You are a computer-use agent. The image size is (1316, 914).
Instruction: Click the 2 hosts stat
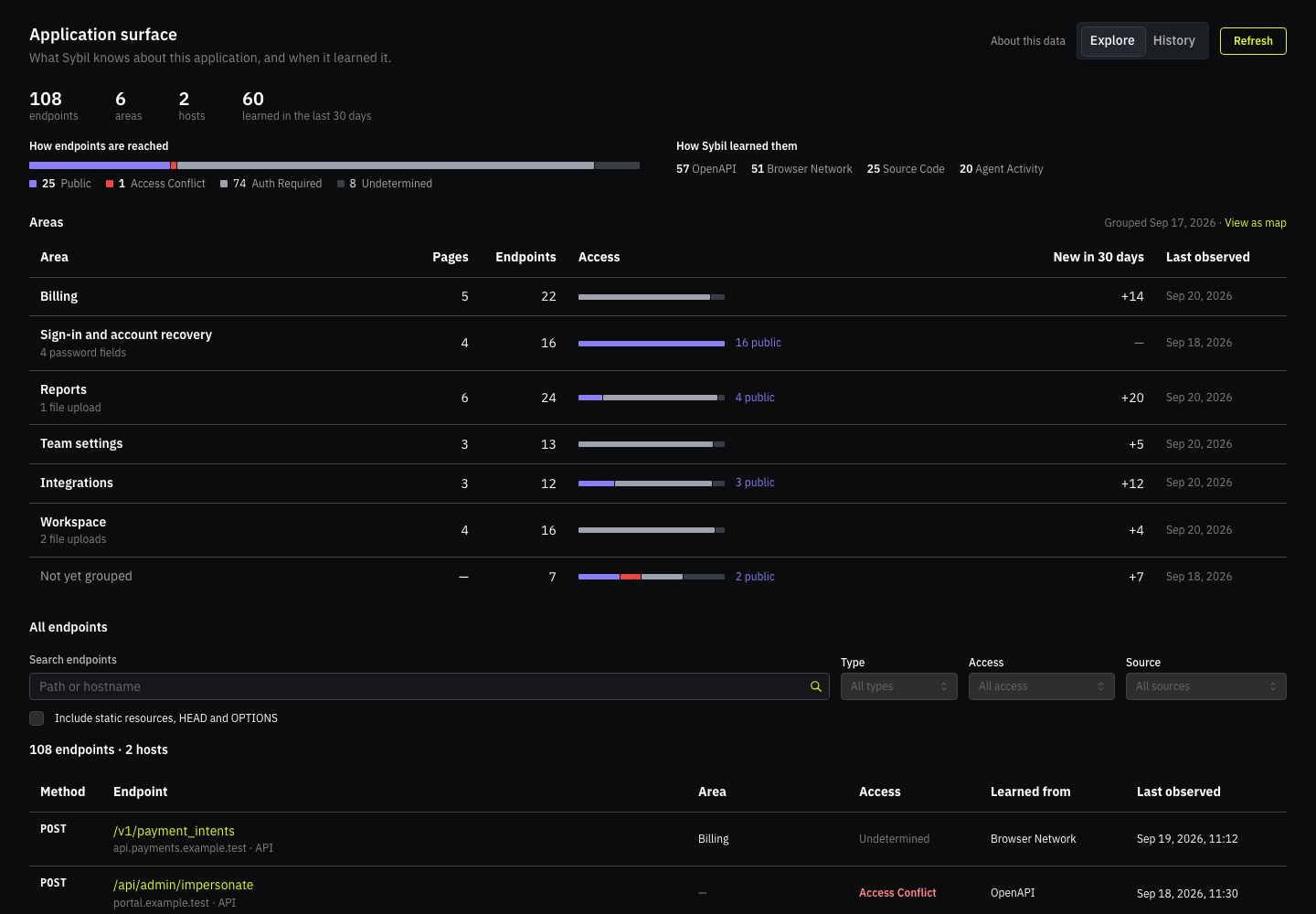click(x=192, y=106)
